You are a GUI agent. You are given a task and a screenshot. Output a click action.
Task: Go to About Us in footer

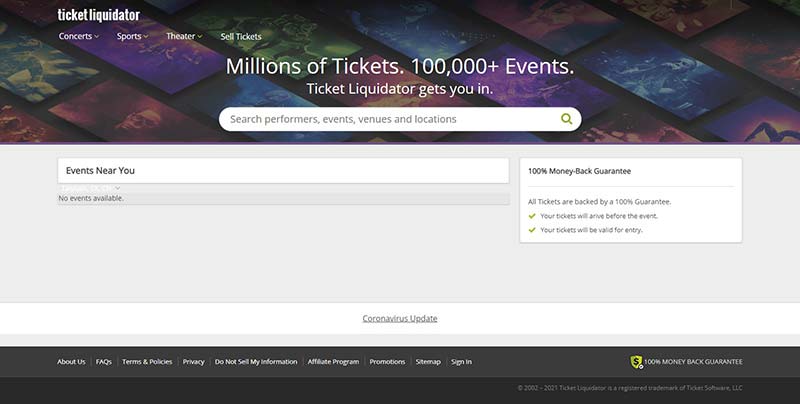point(71,362)
